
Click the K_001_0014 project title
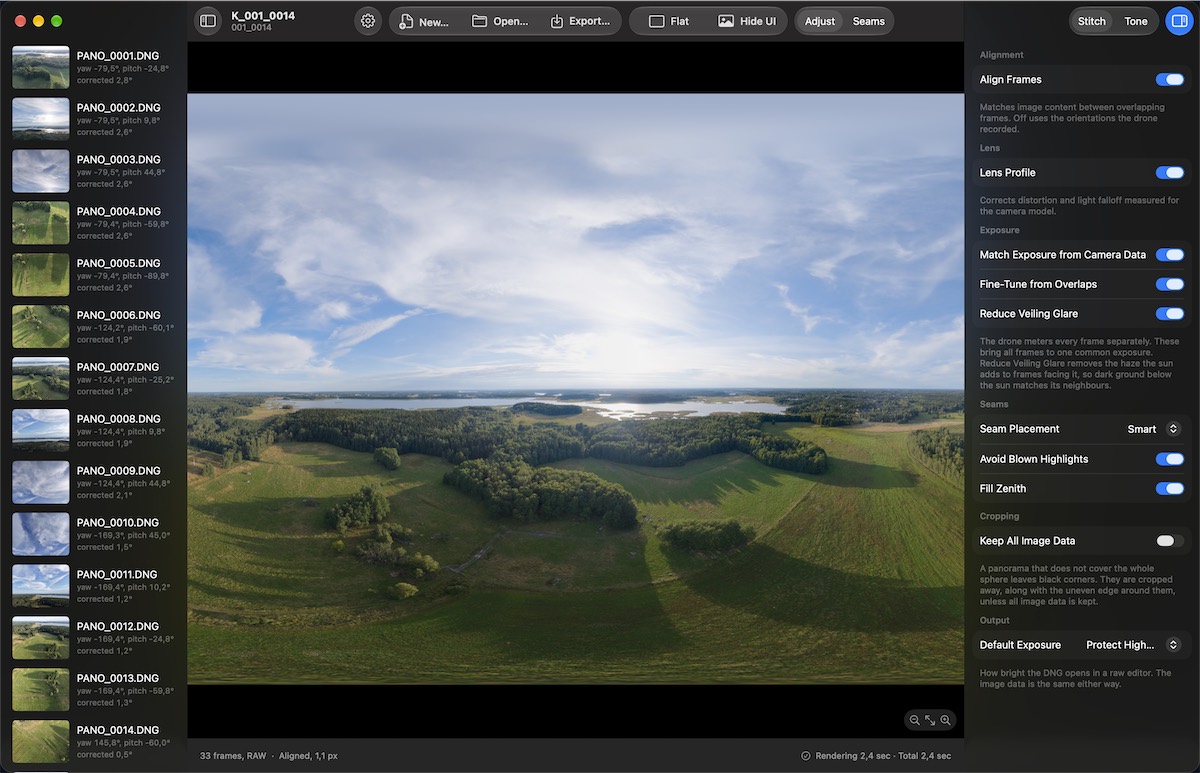263,16
